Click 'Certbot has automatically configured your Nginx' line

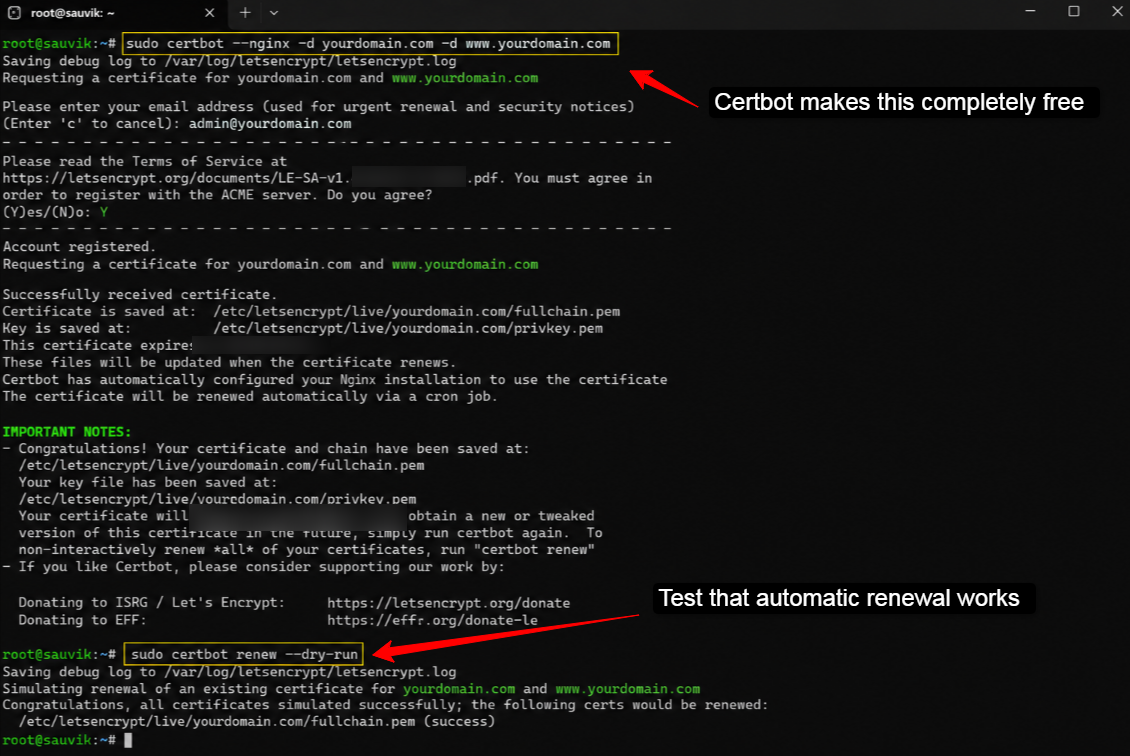[334, 380]
